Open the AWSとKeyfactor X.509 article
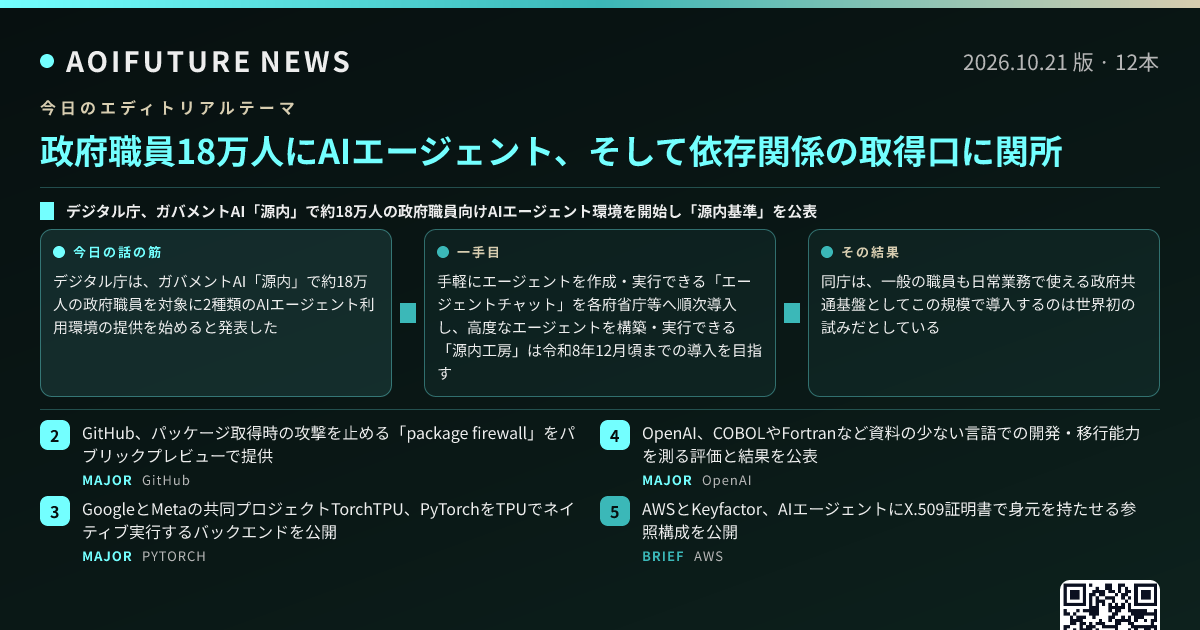Image resolution: width=1200 pixels, height=630 pixels. tap(889, 521)
